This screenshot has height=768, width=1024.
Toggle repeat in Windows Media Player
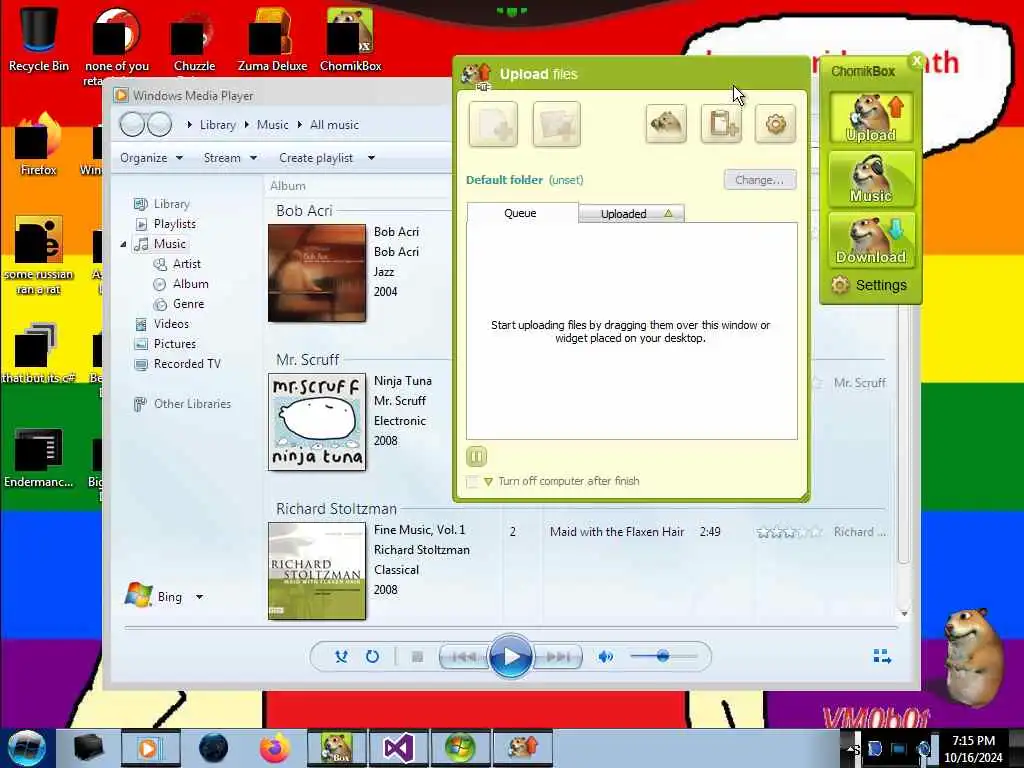coord(372,656)
